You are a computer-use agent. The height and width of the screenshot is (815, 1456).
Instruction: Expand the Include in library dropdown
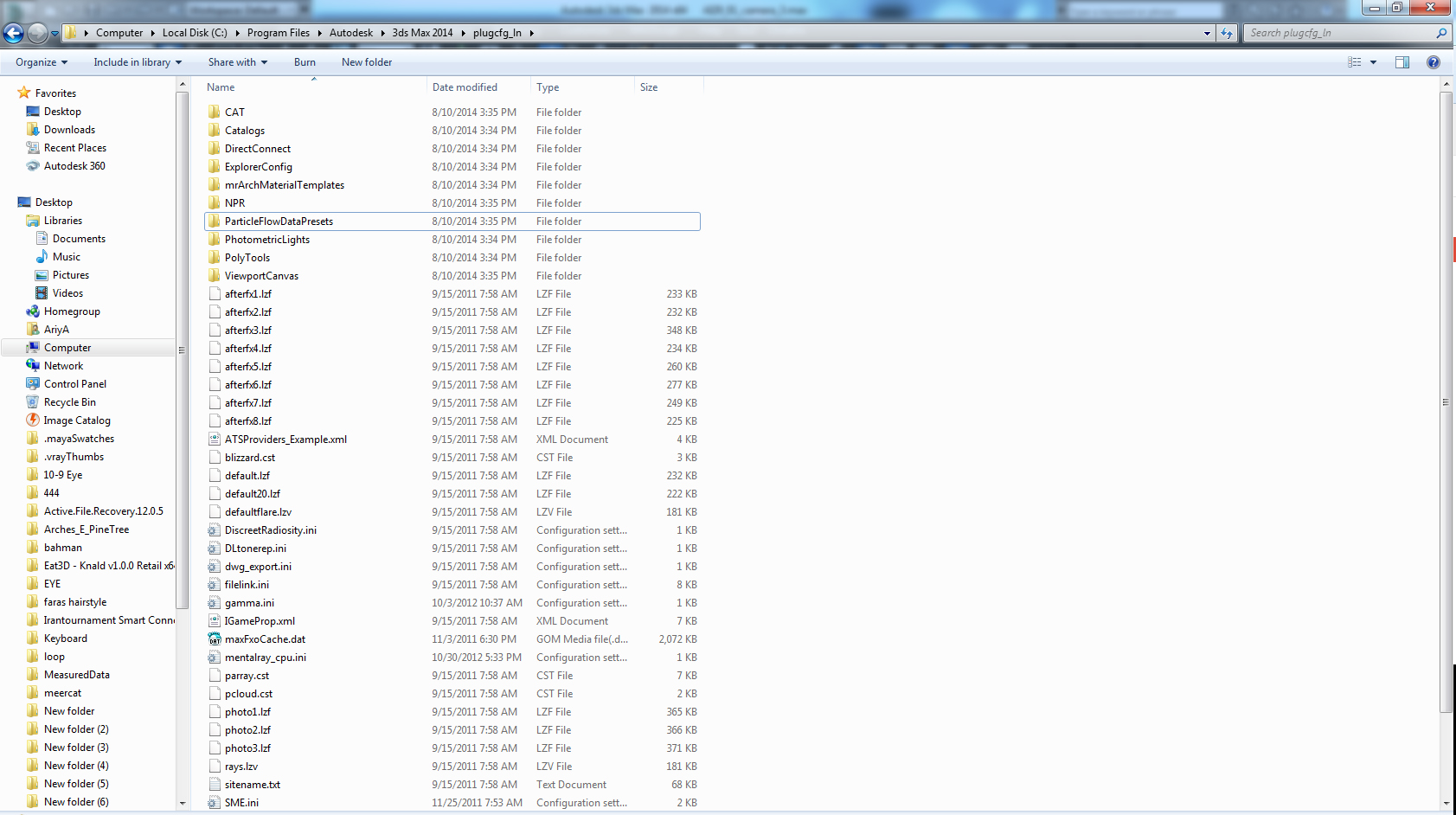pyautogui.click(x=138, y=62)
